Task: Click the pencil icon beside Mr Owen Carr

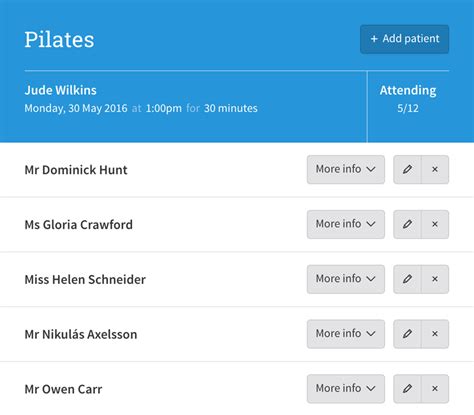Action: (x=407, y=389)
